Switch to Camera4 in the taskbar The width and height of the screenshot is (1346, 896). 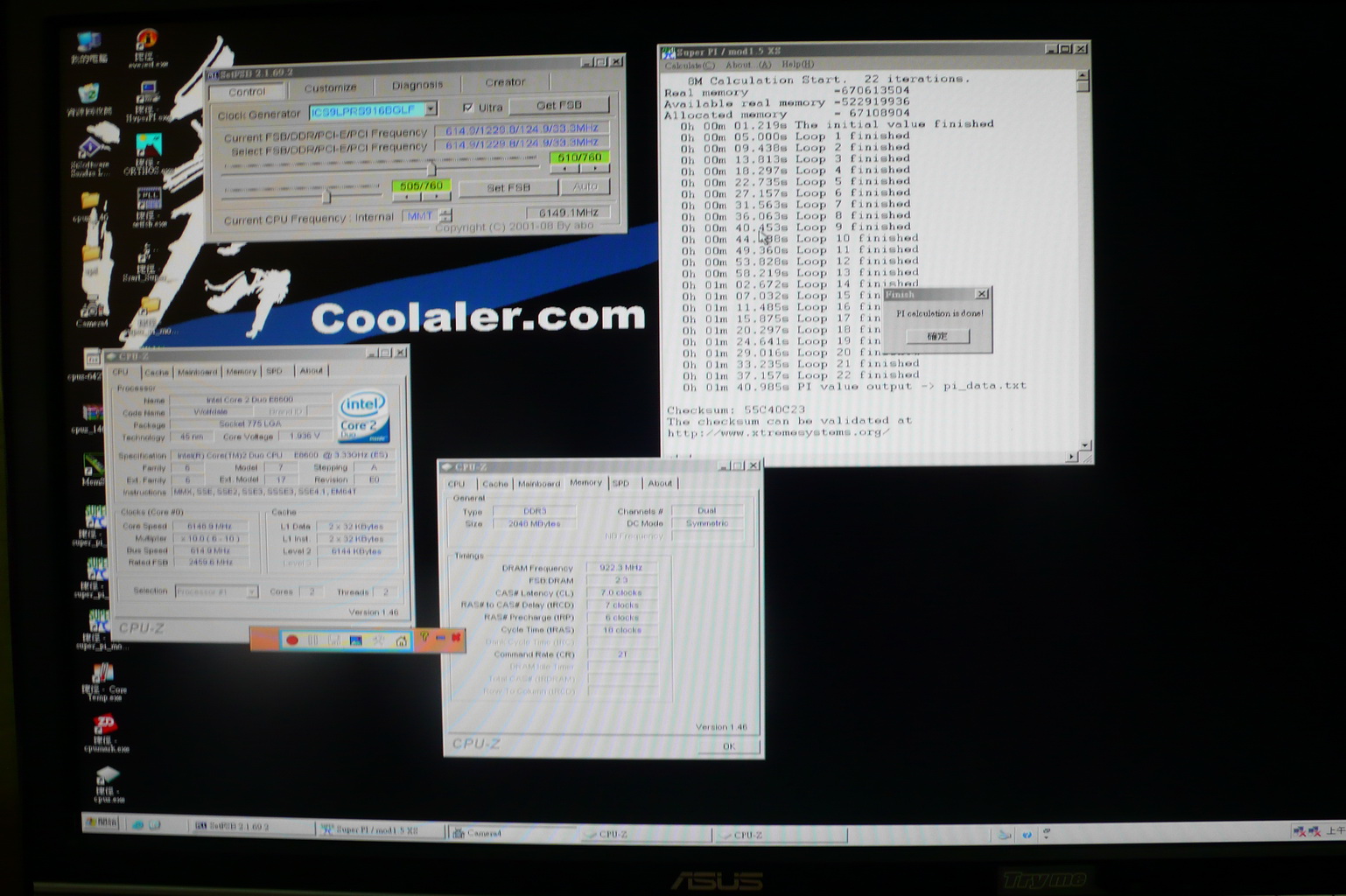(512, 833)
